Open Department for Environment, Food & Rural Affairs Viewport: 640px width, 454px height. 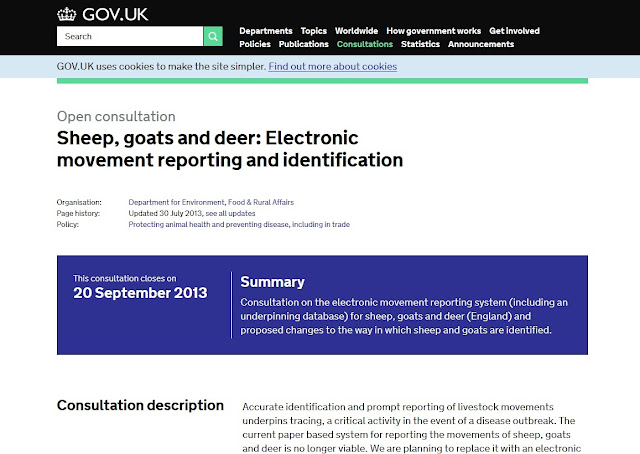211,202
